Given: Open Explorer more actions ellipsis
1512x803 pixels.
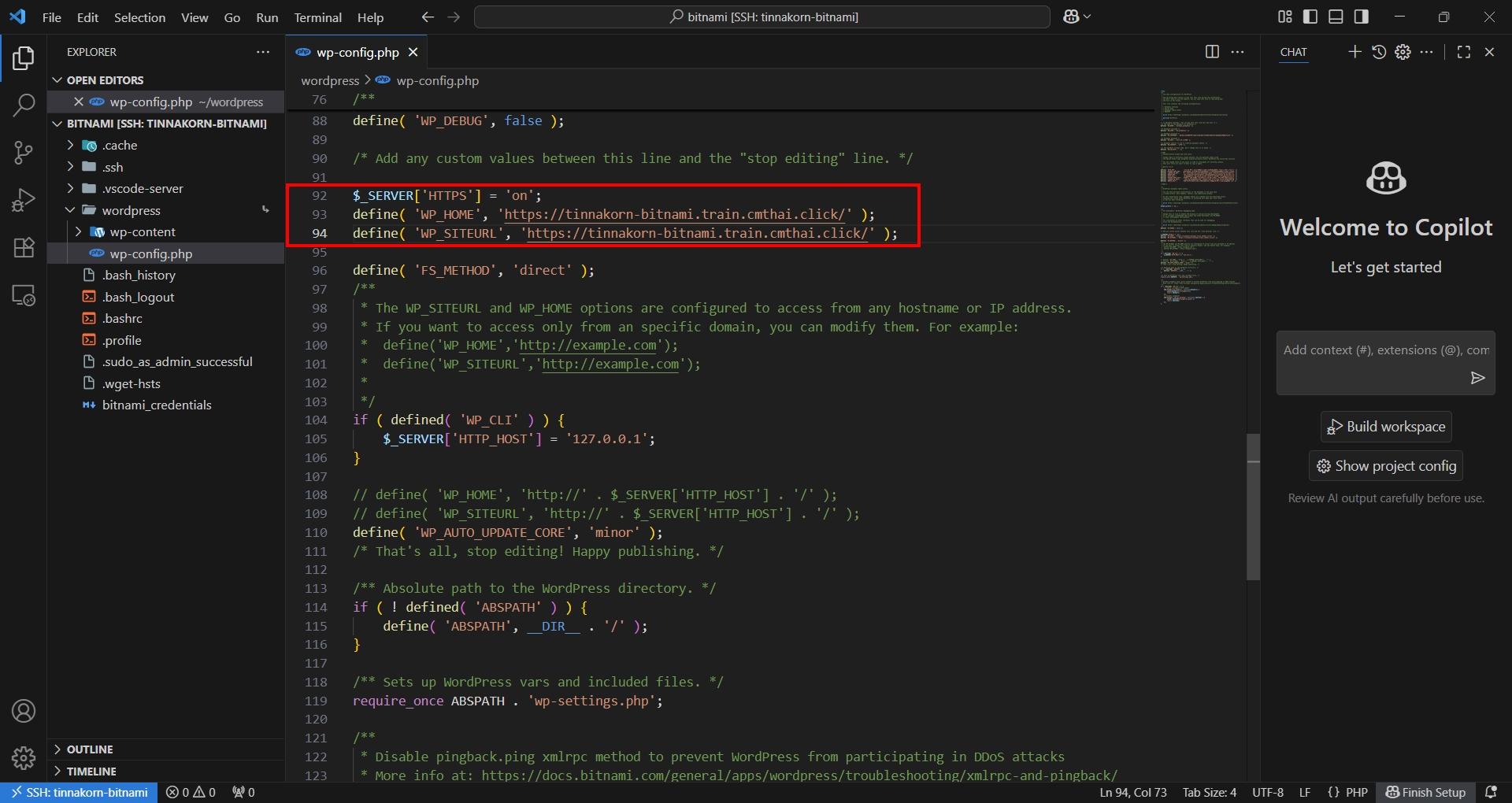Looking at the screenshot, I should 263,52.
